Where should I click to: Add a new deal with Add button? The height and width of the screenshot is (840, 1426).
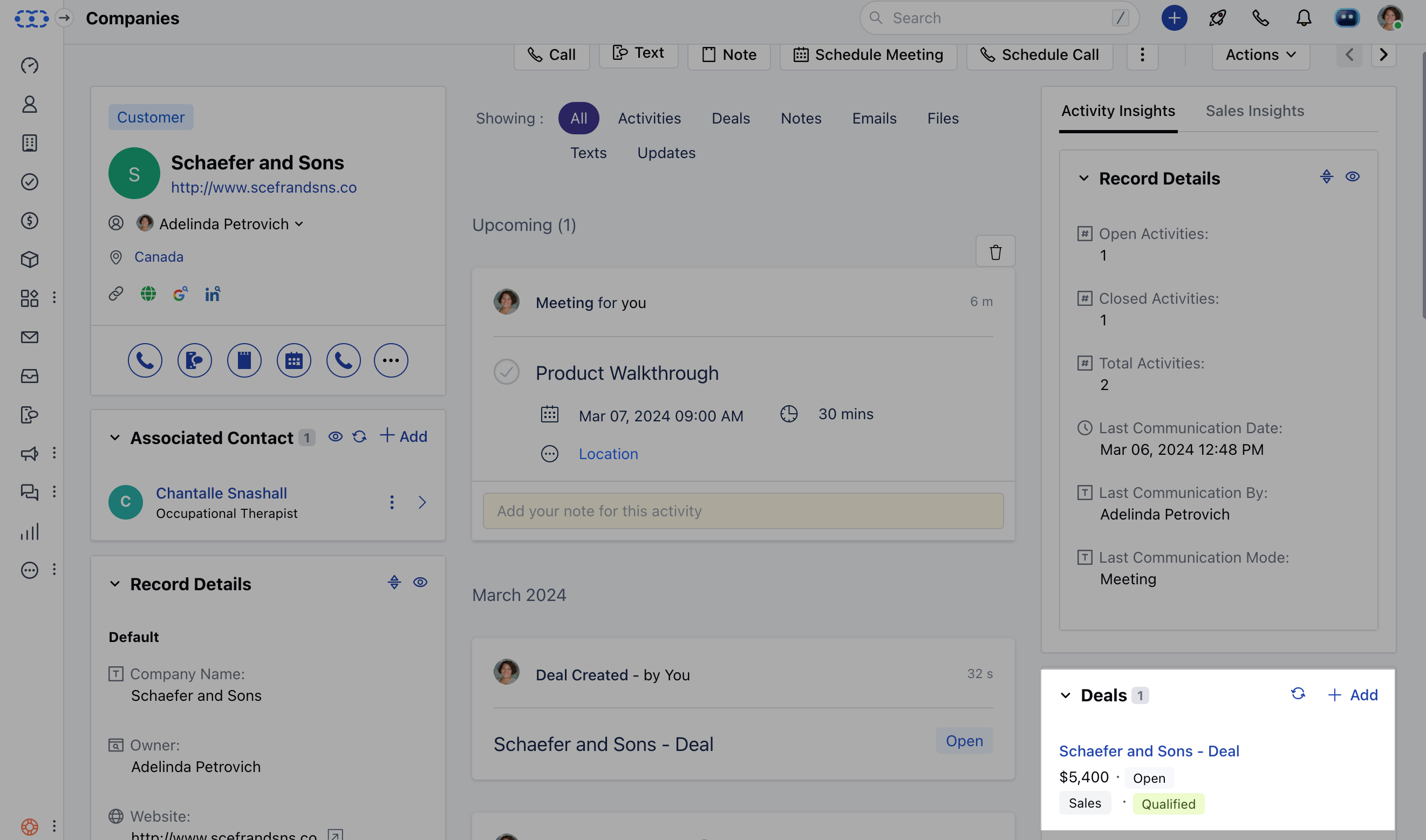(1353, 694)
